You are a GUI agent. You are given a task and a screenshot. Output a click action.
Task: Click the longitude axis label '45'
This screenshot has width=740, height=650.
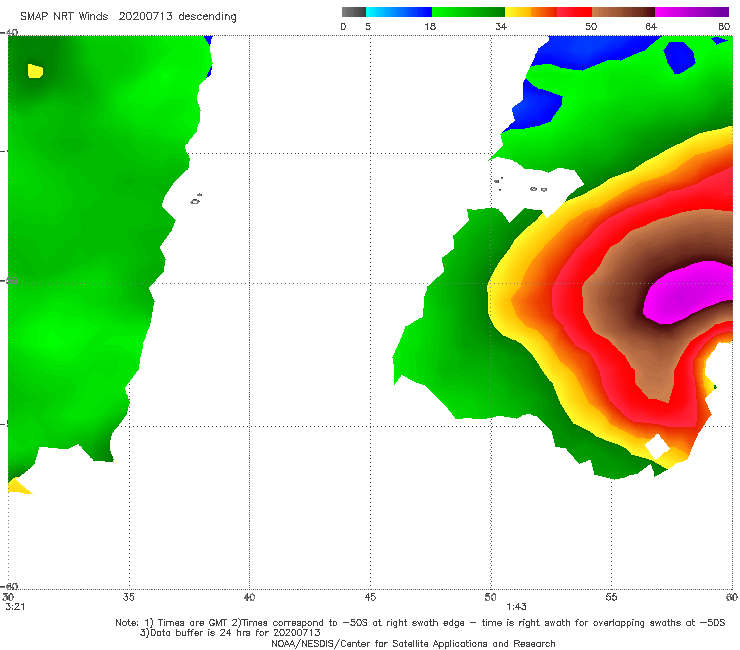(370, 597)
